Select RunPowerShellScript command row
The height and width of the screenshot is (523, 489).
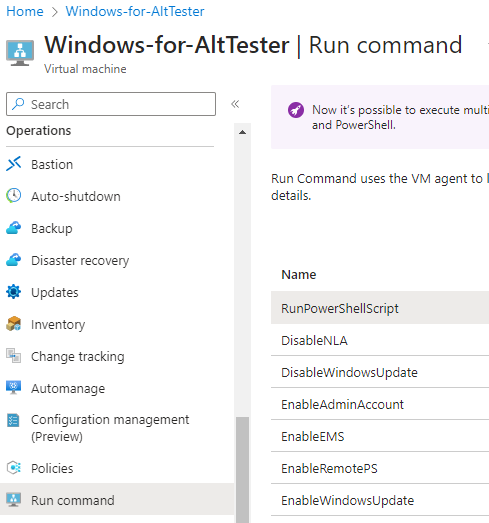(380, 308)
